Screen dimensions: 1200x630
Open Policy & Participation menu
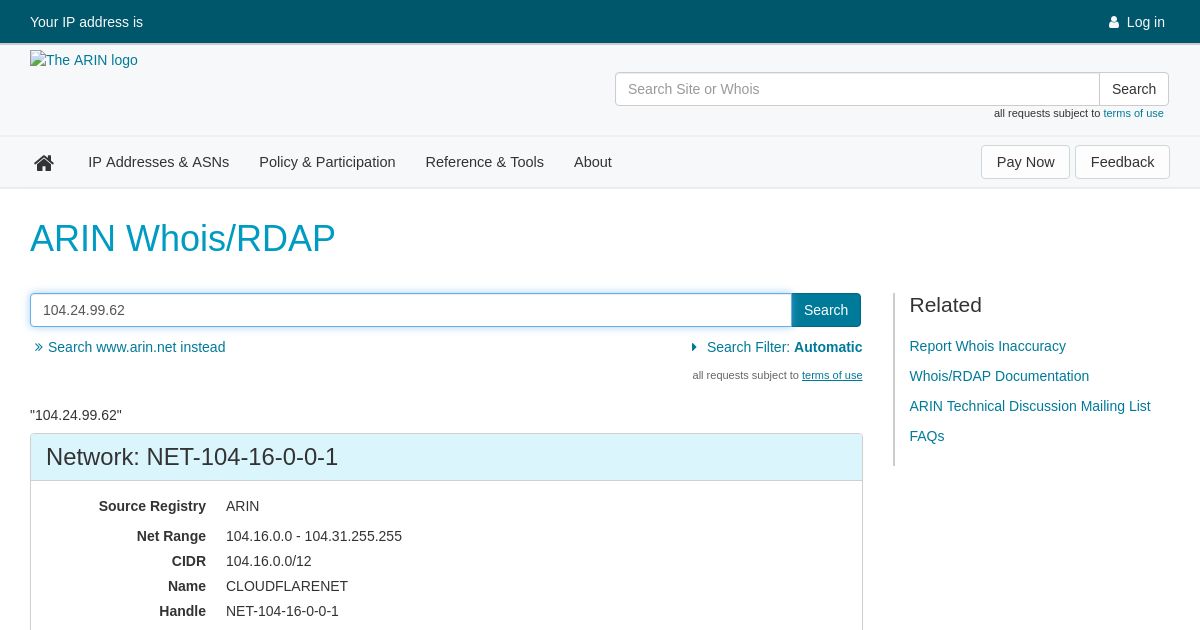click(x=327, y=162)
